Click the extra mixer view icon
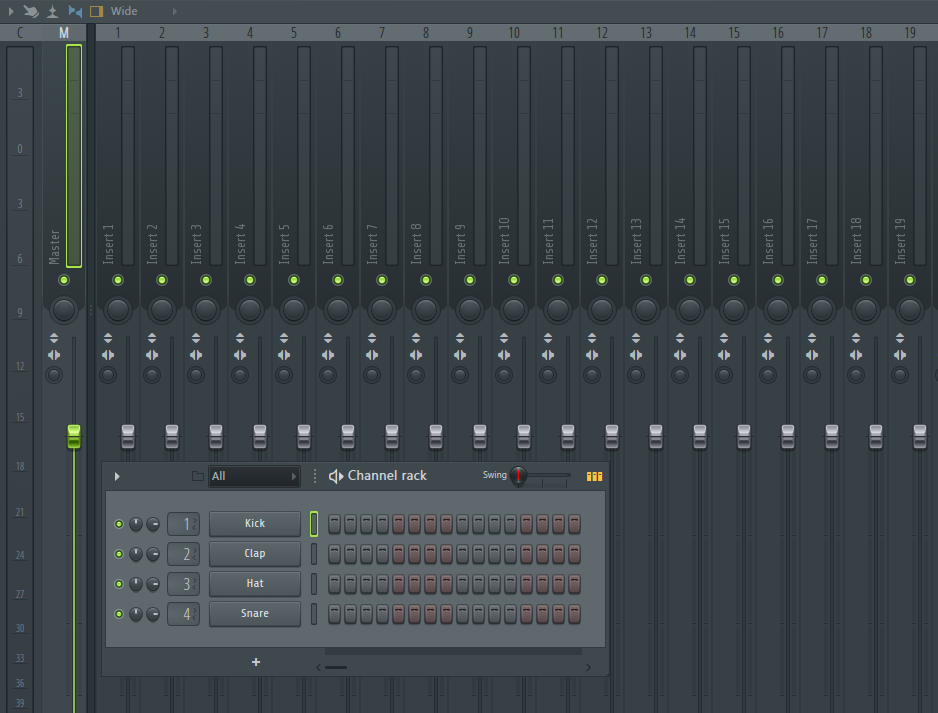The image size is (938, 713). 75,11
